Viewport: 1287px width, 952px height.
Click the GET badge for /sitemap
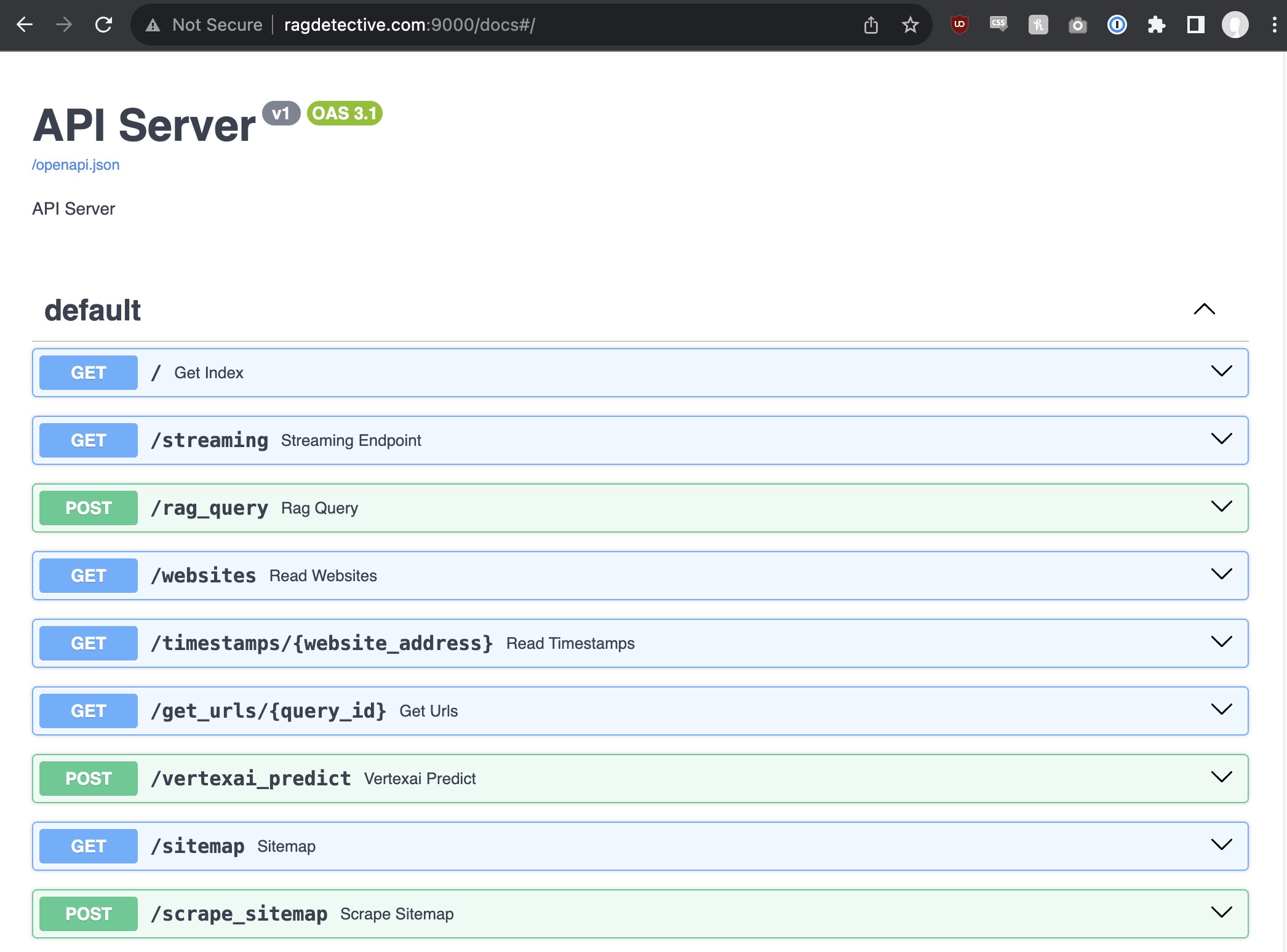coord(89,846)
